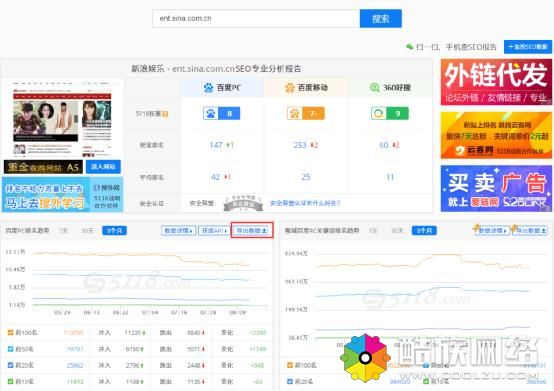This screenshot has width=554, height=391.
Task: Expand 数据详情 in the right chart panel
Action: [x=492, y=231]
